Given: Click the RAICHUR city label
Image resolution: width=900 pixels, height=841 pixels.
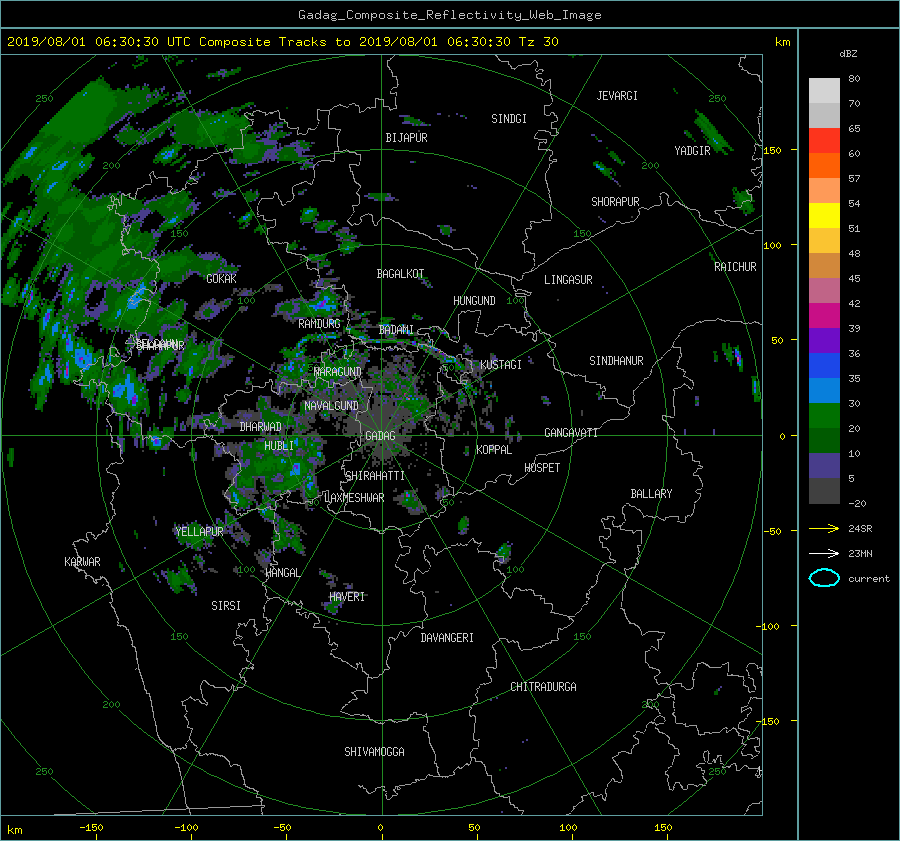Looking at the screenshot, I should point(735,267).
